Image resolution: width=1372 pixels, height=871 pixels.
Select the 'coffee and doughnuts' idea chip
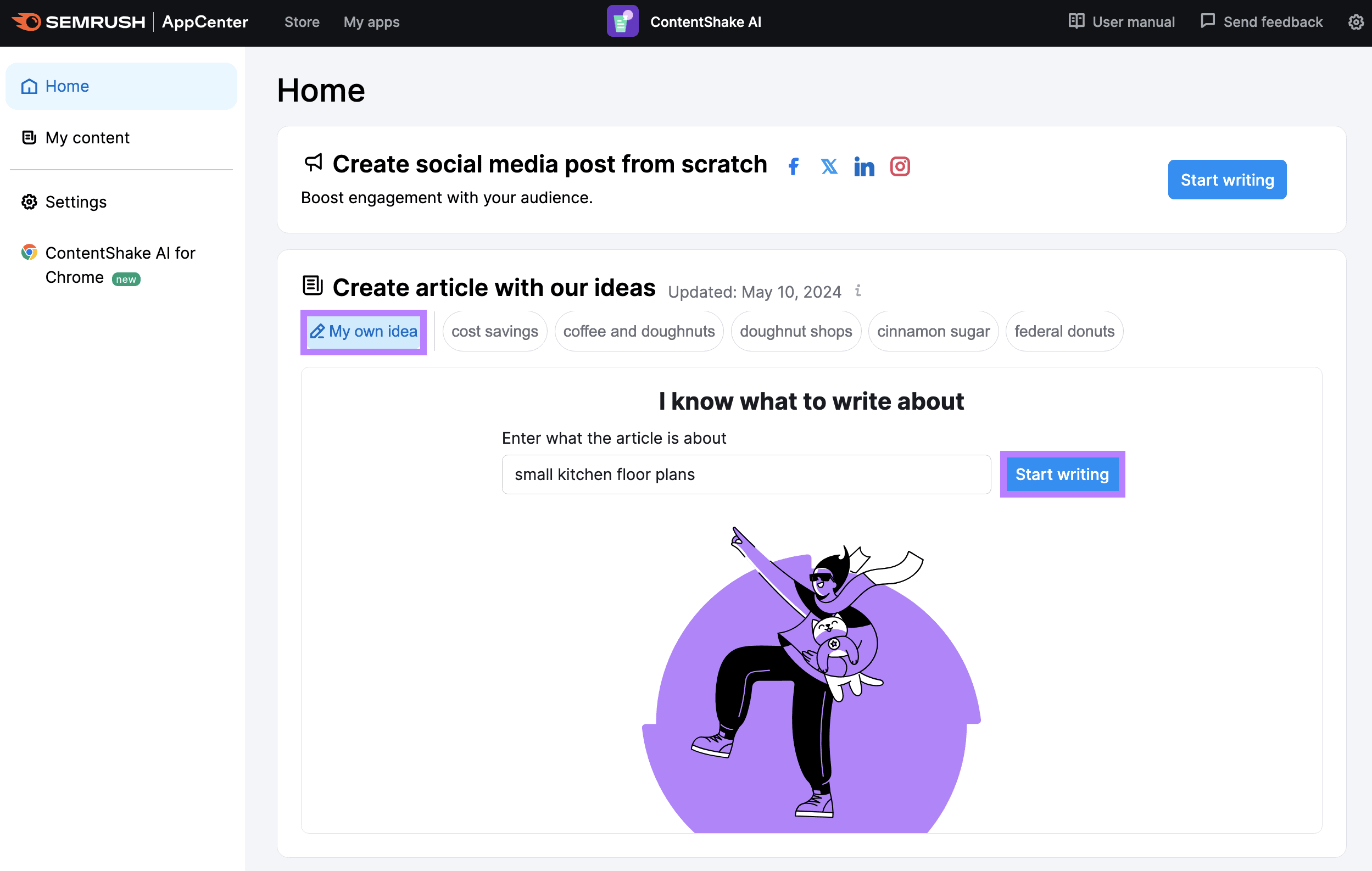pyautogui.click(x=638, y=331)
